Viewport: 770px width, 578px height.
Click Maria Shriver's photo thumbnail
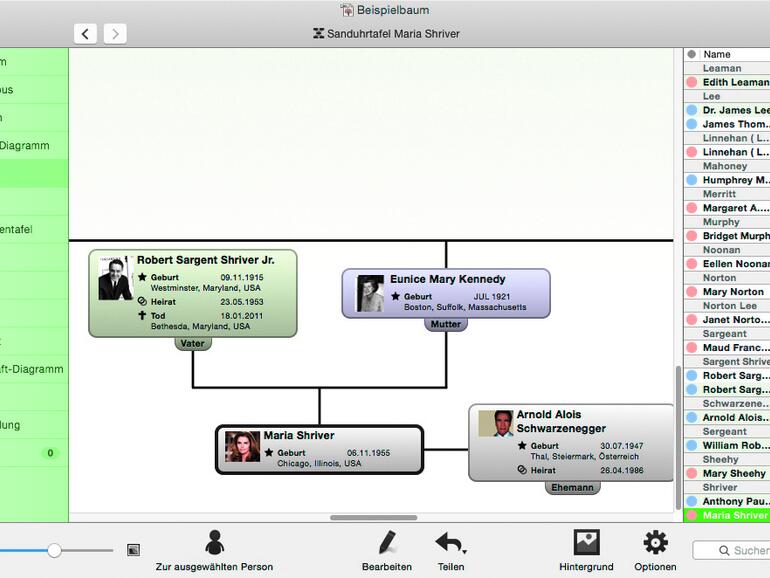click(242, 446)
